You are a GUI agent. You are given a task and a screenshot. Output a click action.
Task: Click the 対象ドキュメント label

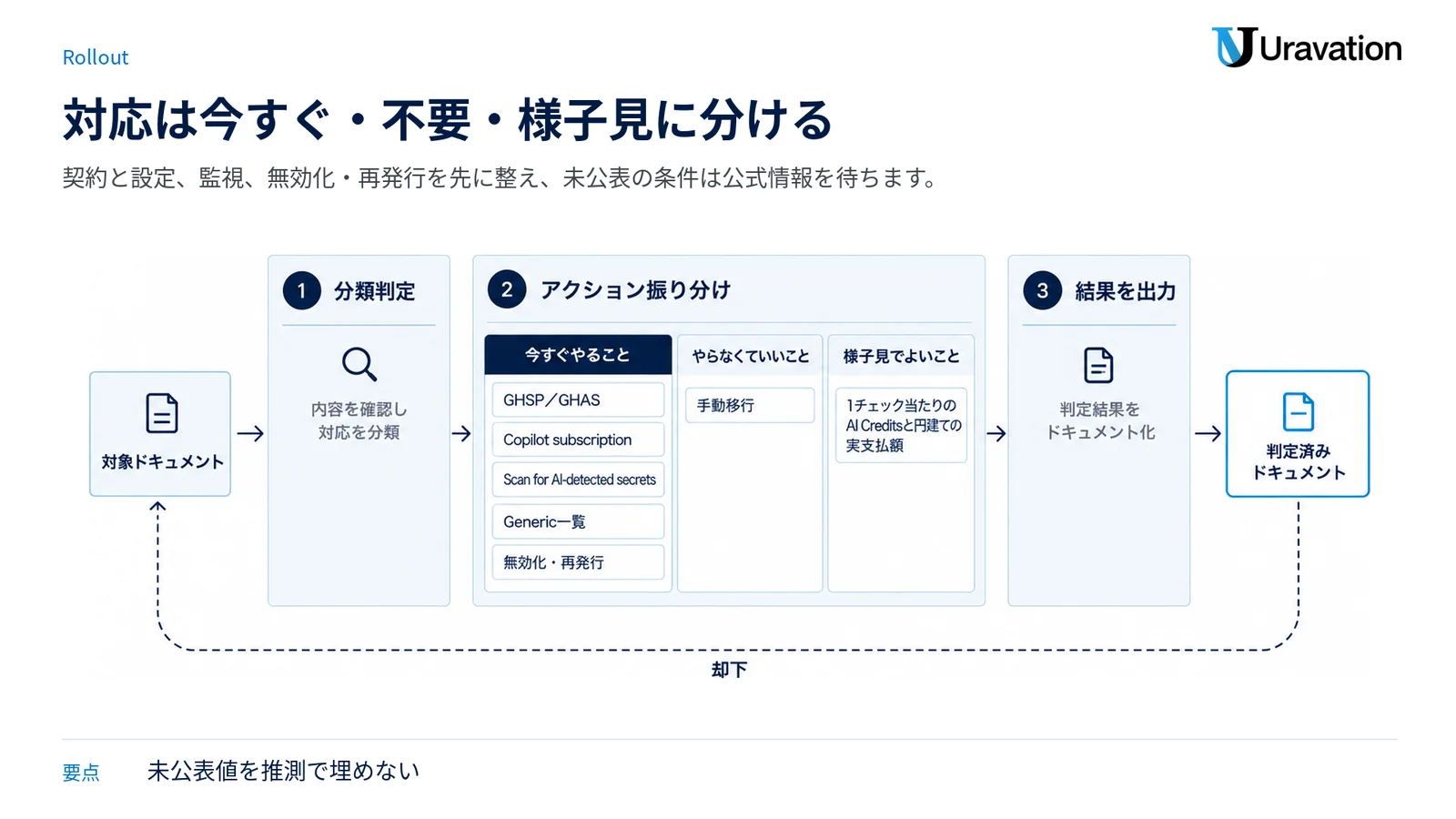click(x=162, y=461)
